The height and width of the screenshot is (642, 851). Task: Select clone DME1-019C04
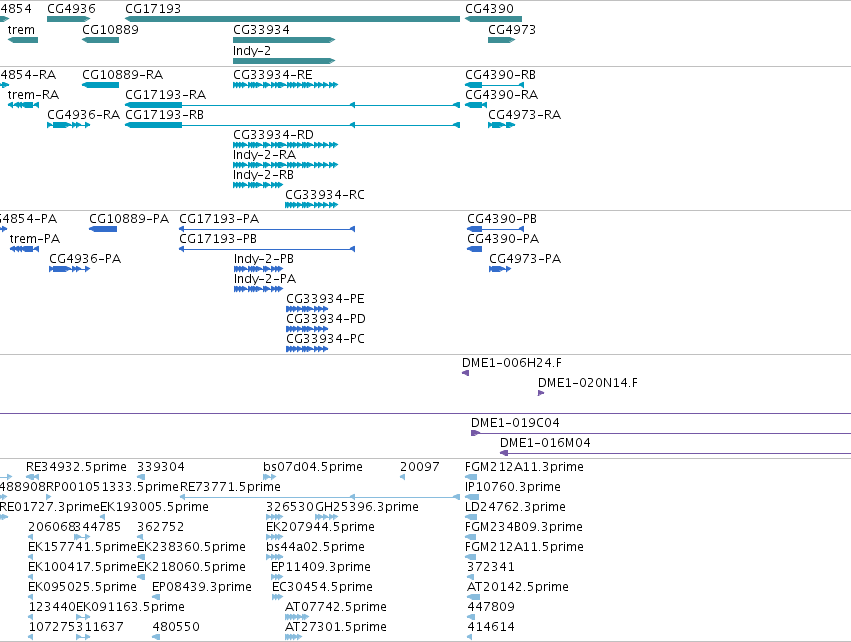(661, 433)
